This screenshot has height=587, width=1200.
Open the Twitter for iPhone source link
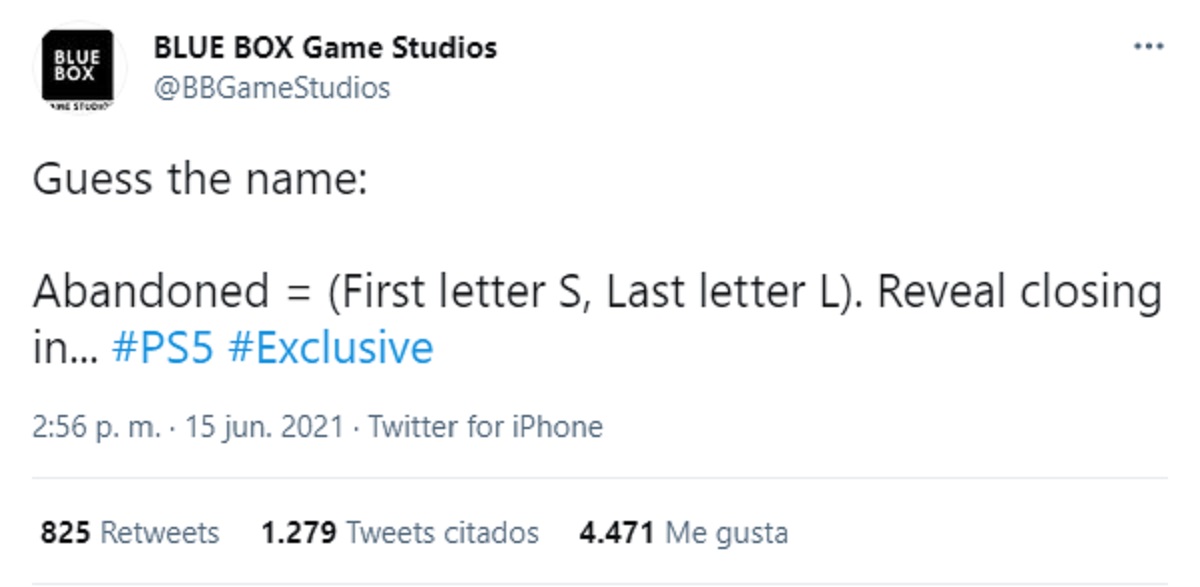486,428
